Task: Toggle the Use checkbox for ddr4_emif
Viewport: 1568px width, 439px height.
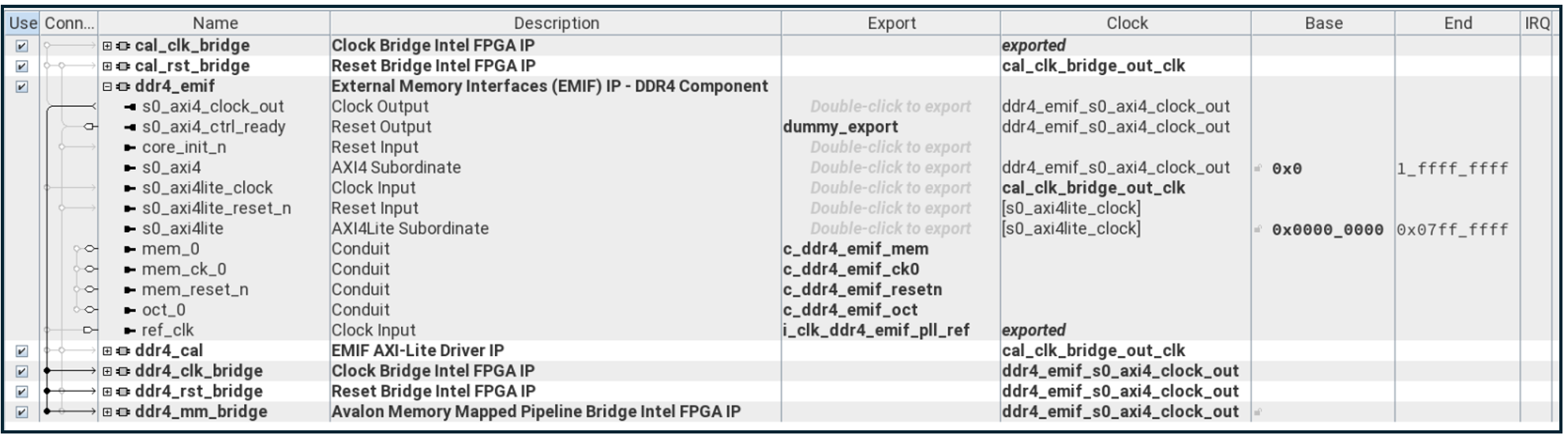Action: pyautogui.click(x=22, y=87)
